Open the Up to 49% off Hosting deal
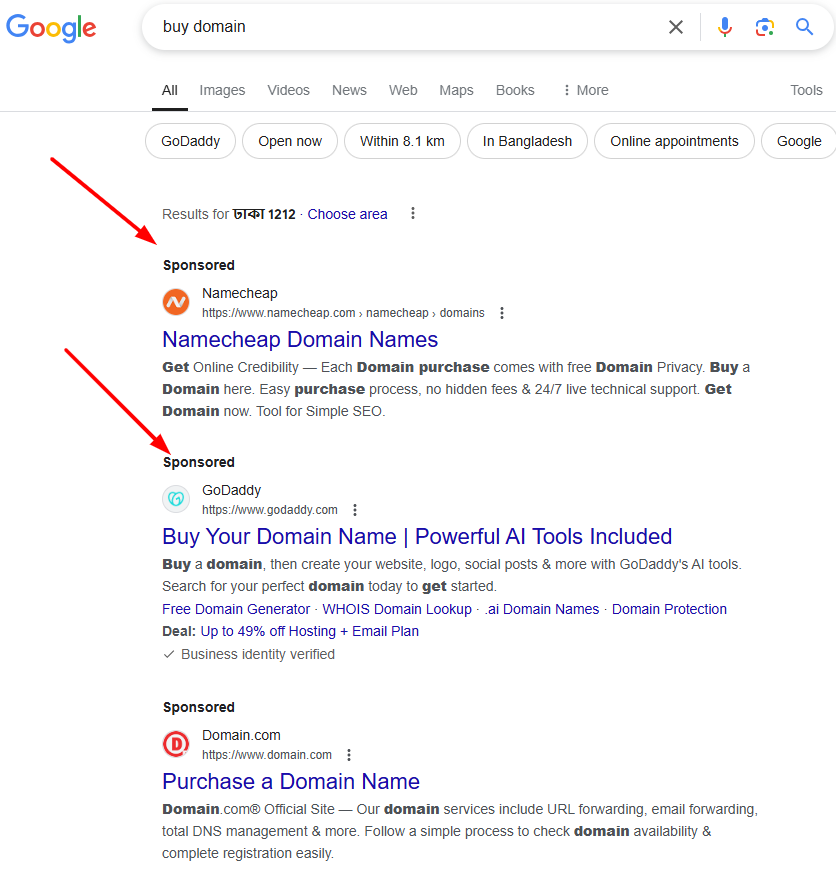This screenshot has width=836, height=872. (x=309, y=631)
